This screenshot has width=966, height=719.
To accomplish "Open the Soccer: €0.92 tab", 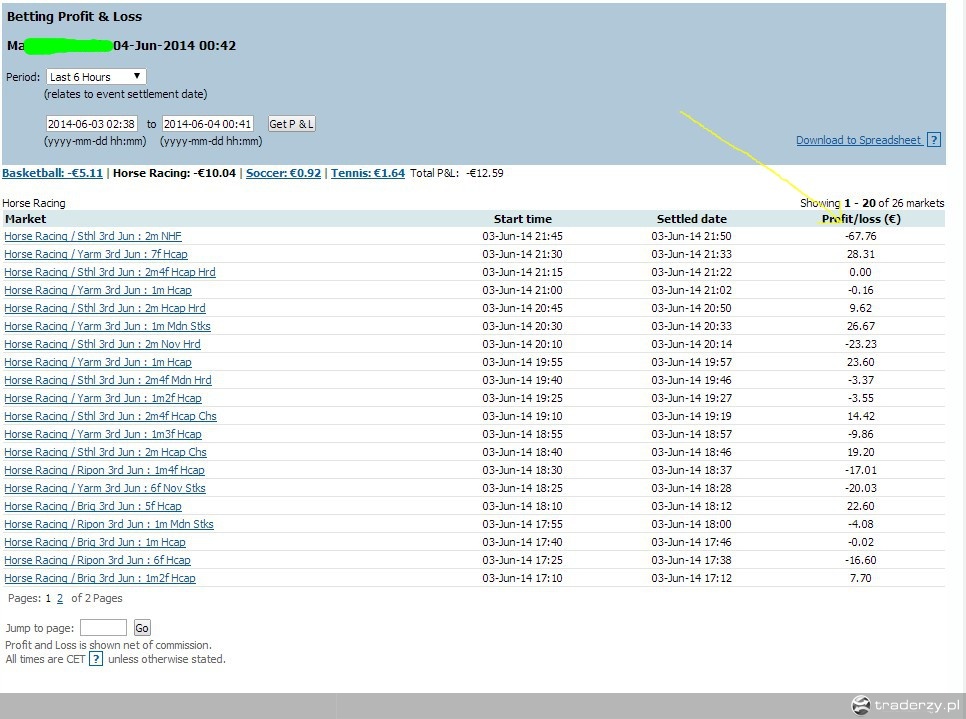I will (283, 173).
